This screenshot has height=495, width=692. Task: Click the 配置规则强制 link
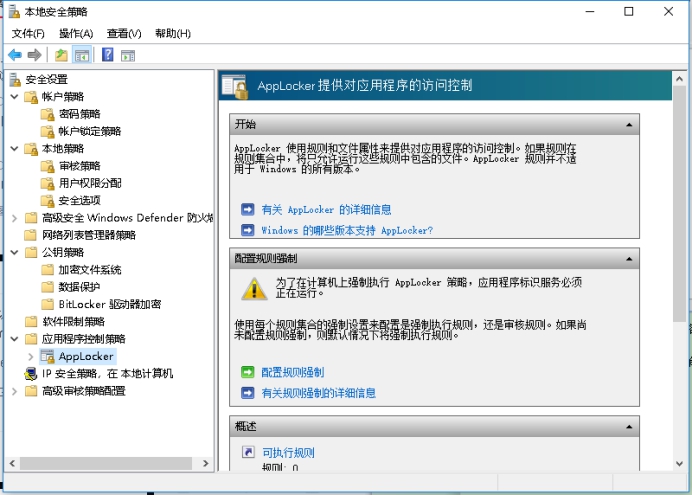(293, 372)
